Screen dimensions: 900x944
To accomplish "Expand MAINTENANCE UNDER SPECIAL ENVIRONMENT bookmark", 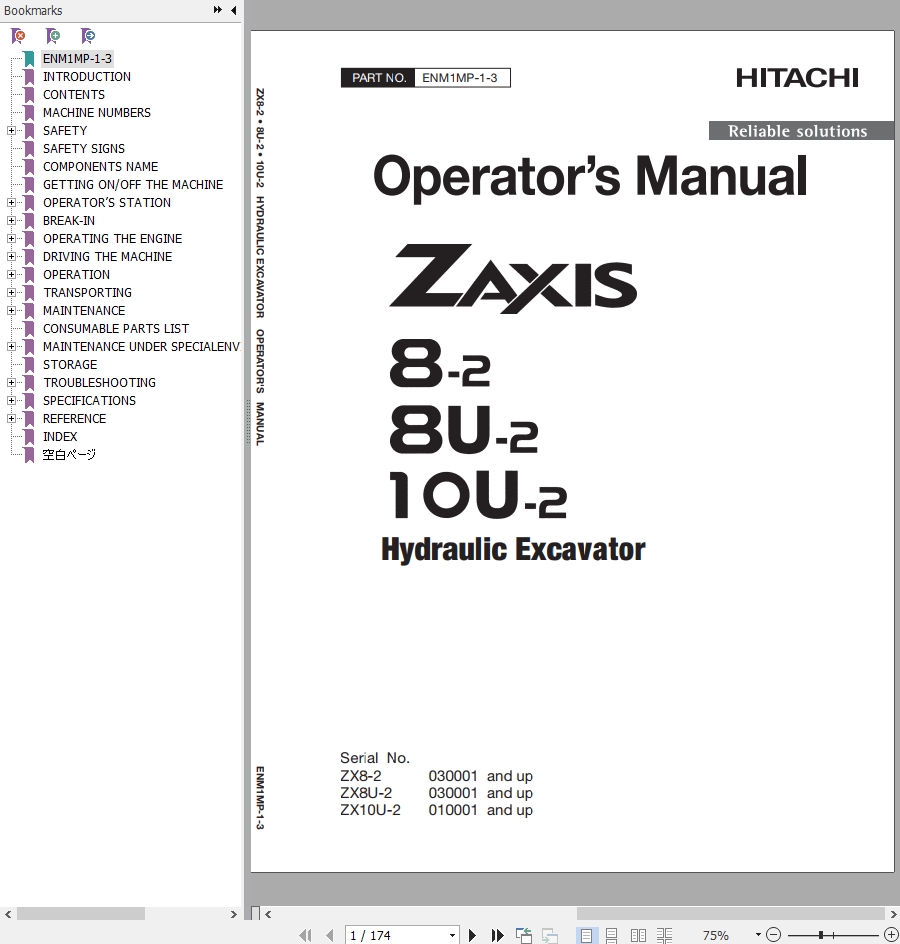I will point(11,347).
